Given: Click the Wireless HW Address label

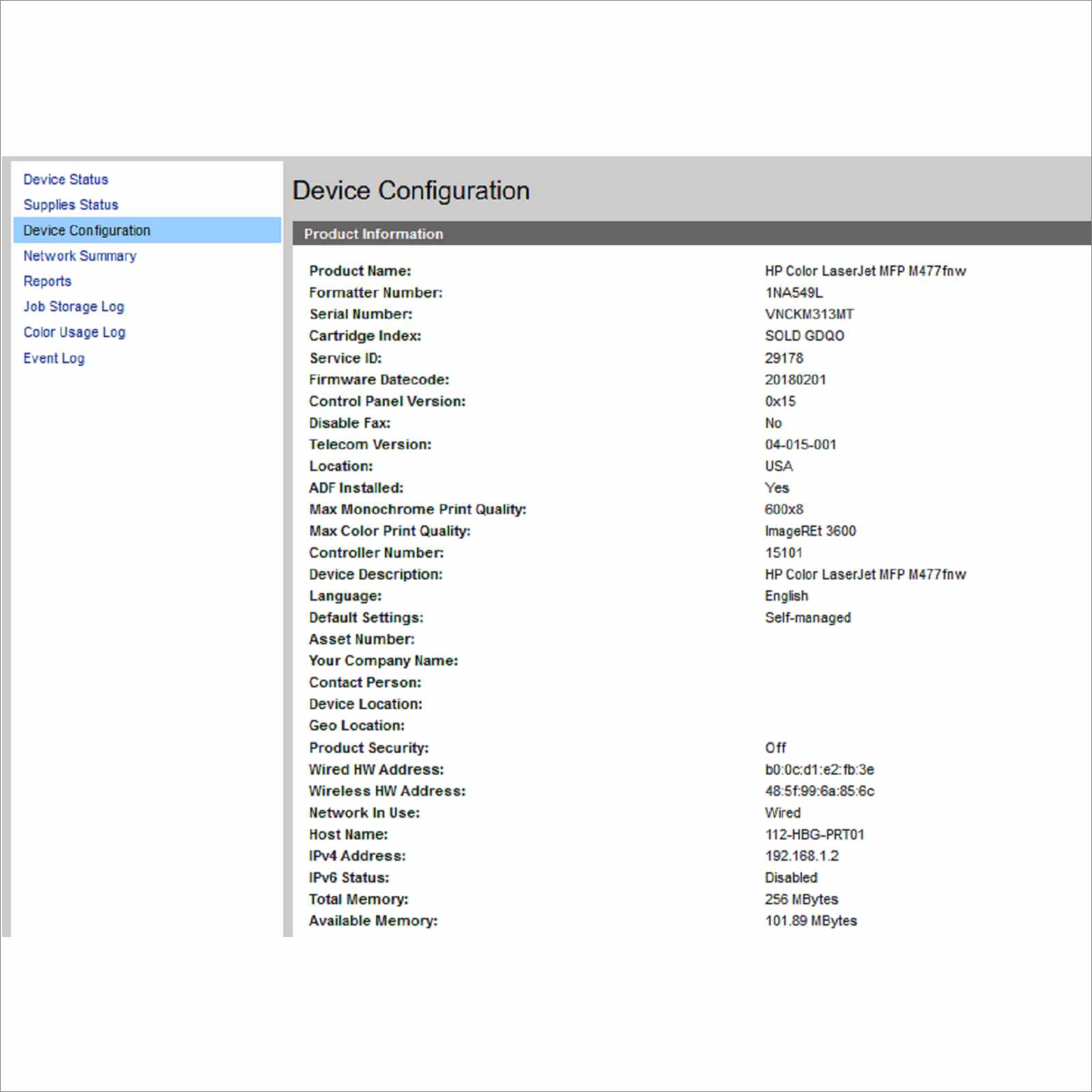Looking at the screenshot, I should [387, 791].
